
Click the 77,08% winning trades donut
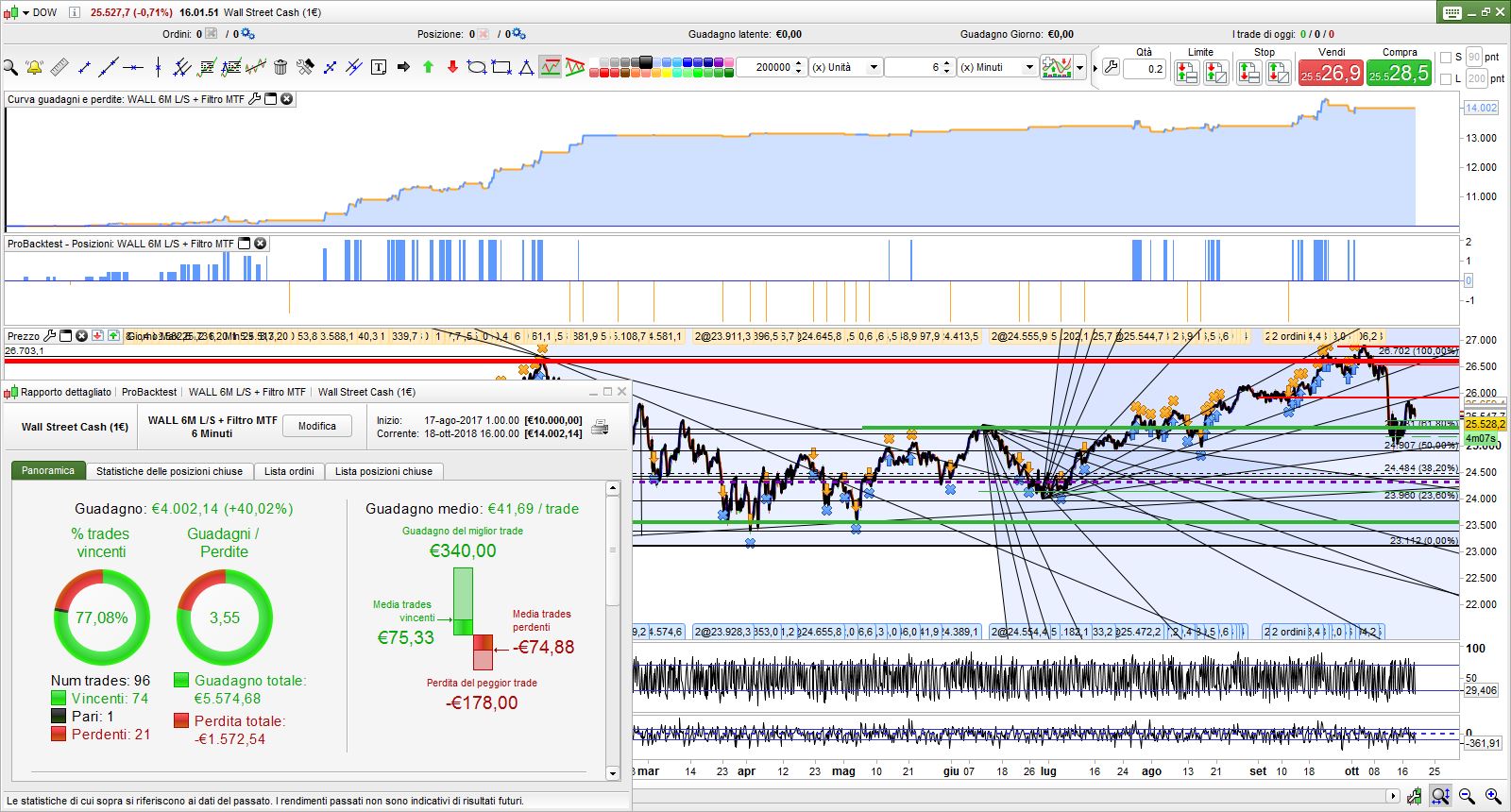pyautogui.click(x=102, y=617)
